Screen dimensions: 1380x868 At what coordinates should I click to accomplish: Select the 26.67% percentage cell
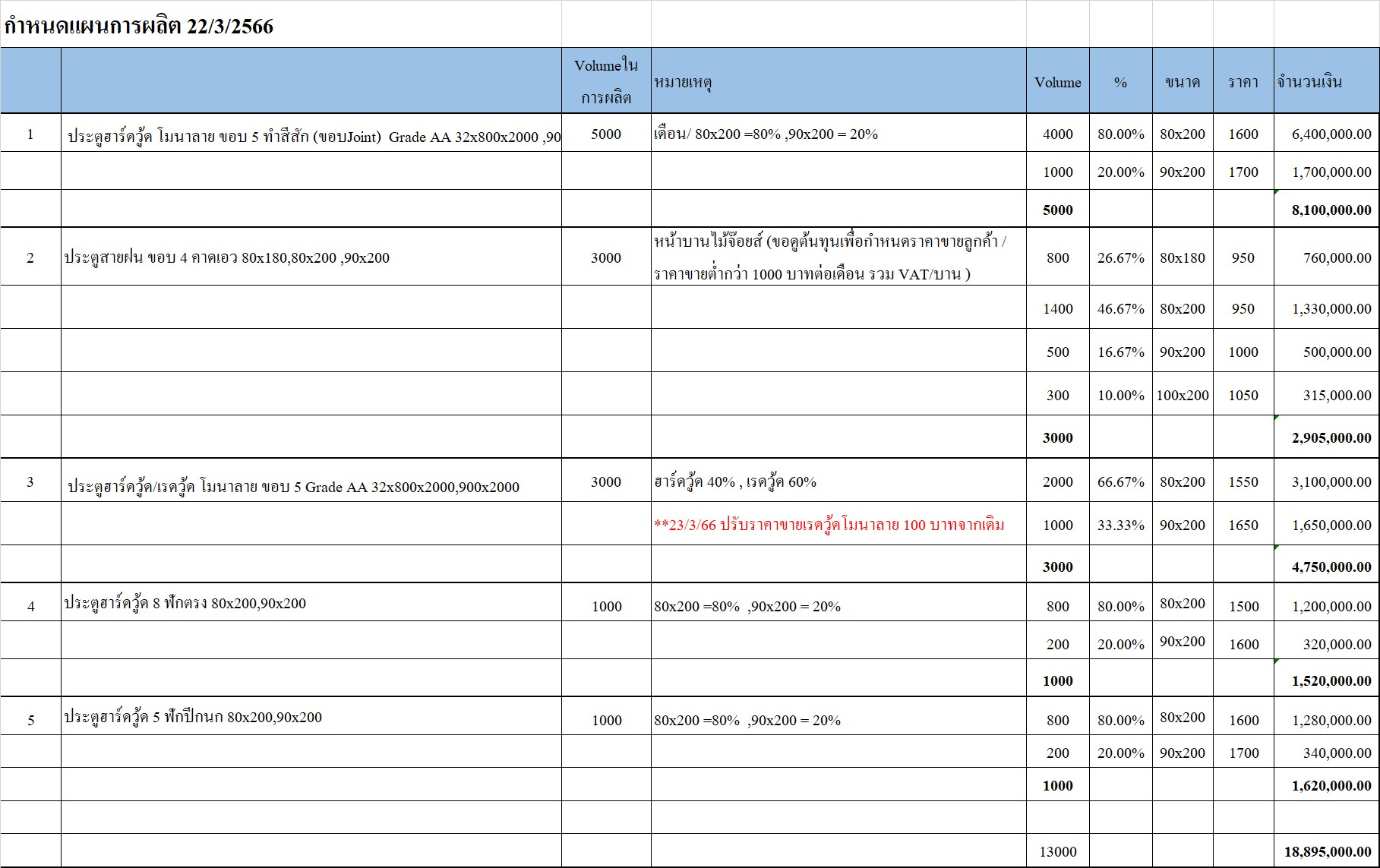1120,258
